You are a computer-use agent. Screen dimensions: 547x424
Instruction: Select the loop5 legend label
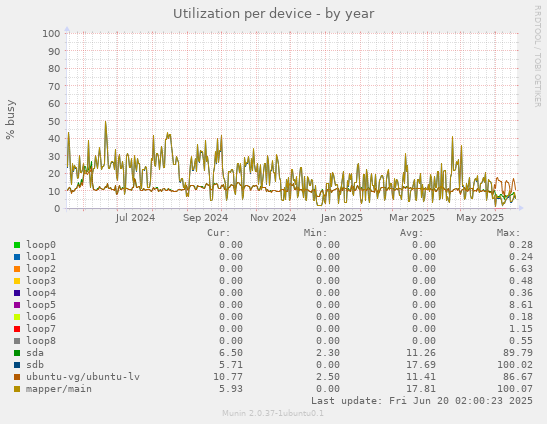[x=41, y=305]
